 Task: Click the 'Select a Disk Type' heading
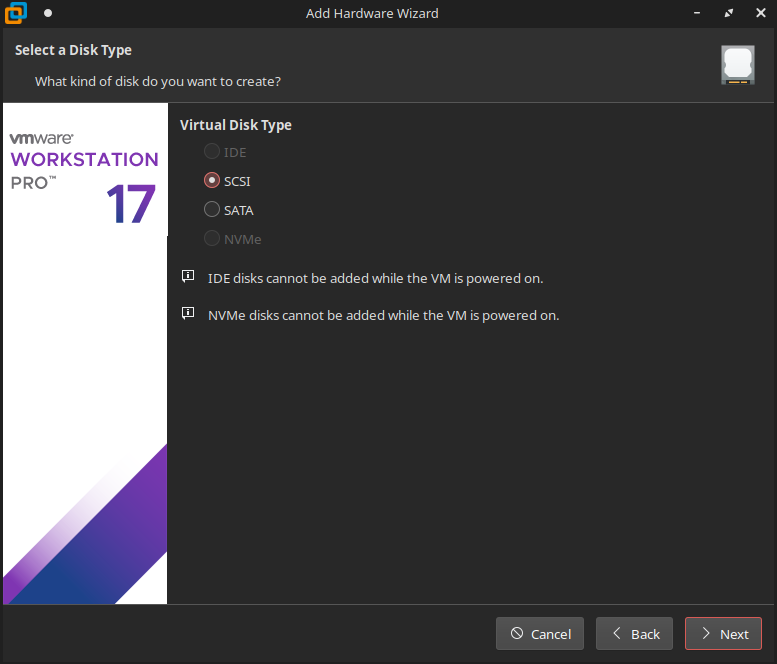(x=73, y=50)
